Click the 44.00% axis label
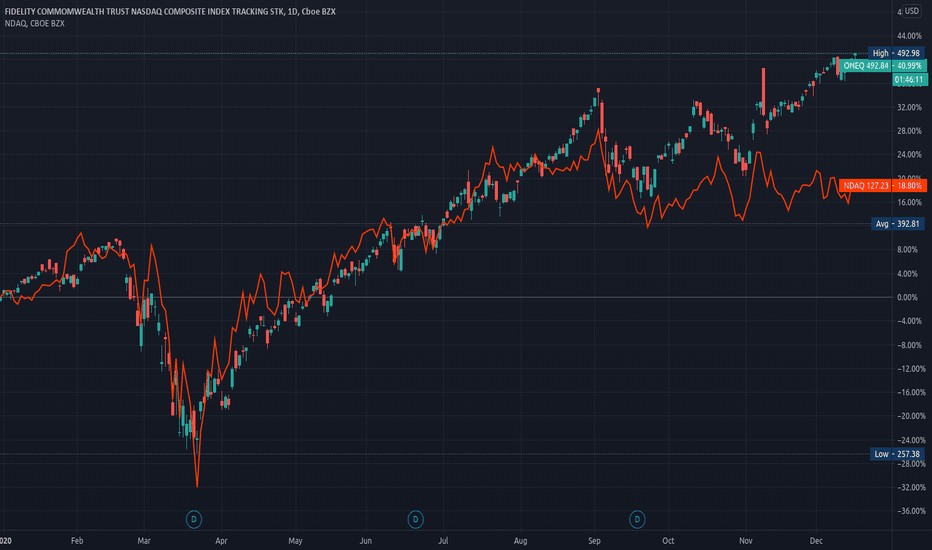 [909, 36]
